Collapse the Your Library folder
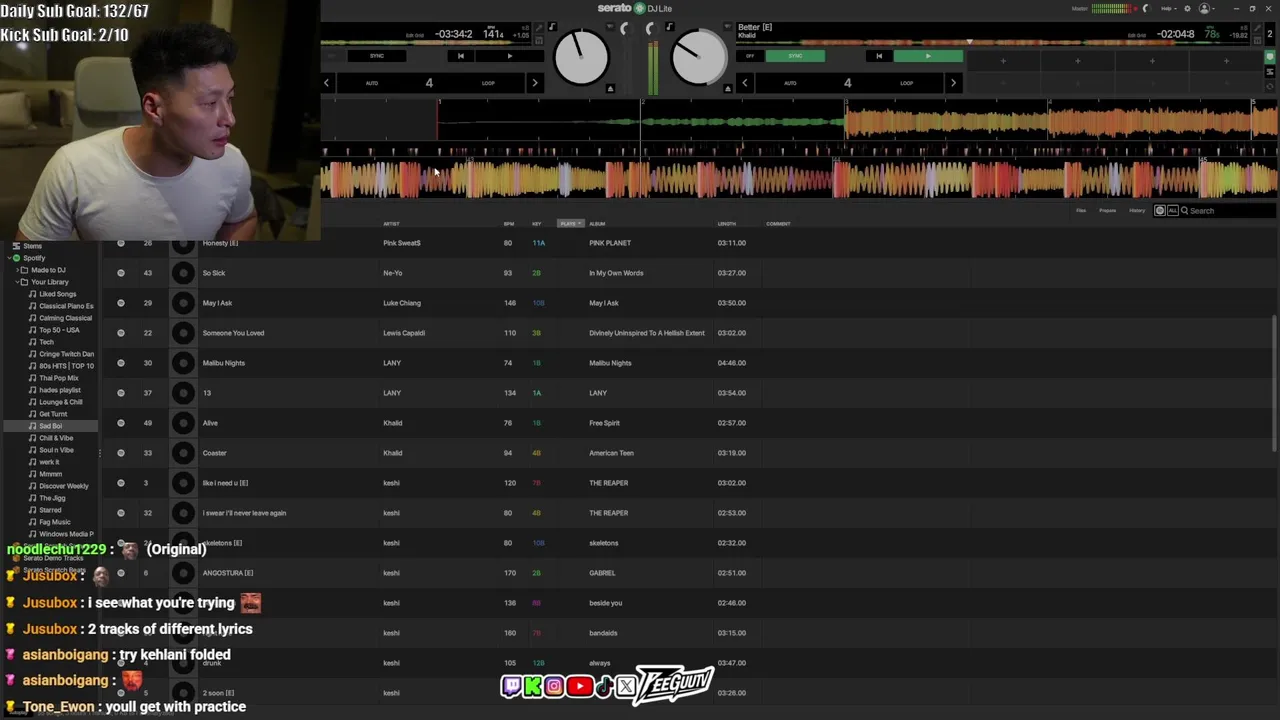The image size is (1280, 720). click(x=16, y=282)
